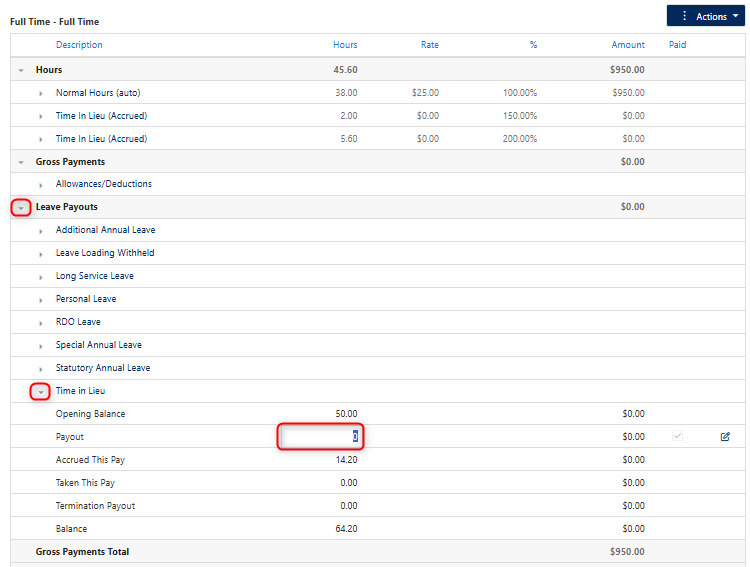Expand the Time In Lieu (Accrued) 150.00% row

coord(41,116)
